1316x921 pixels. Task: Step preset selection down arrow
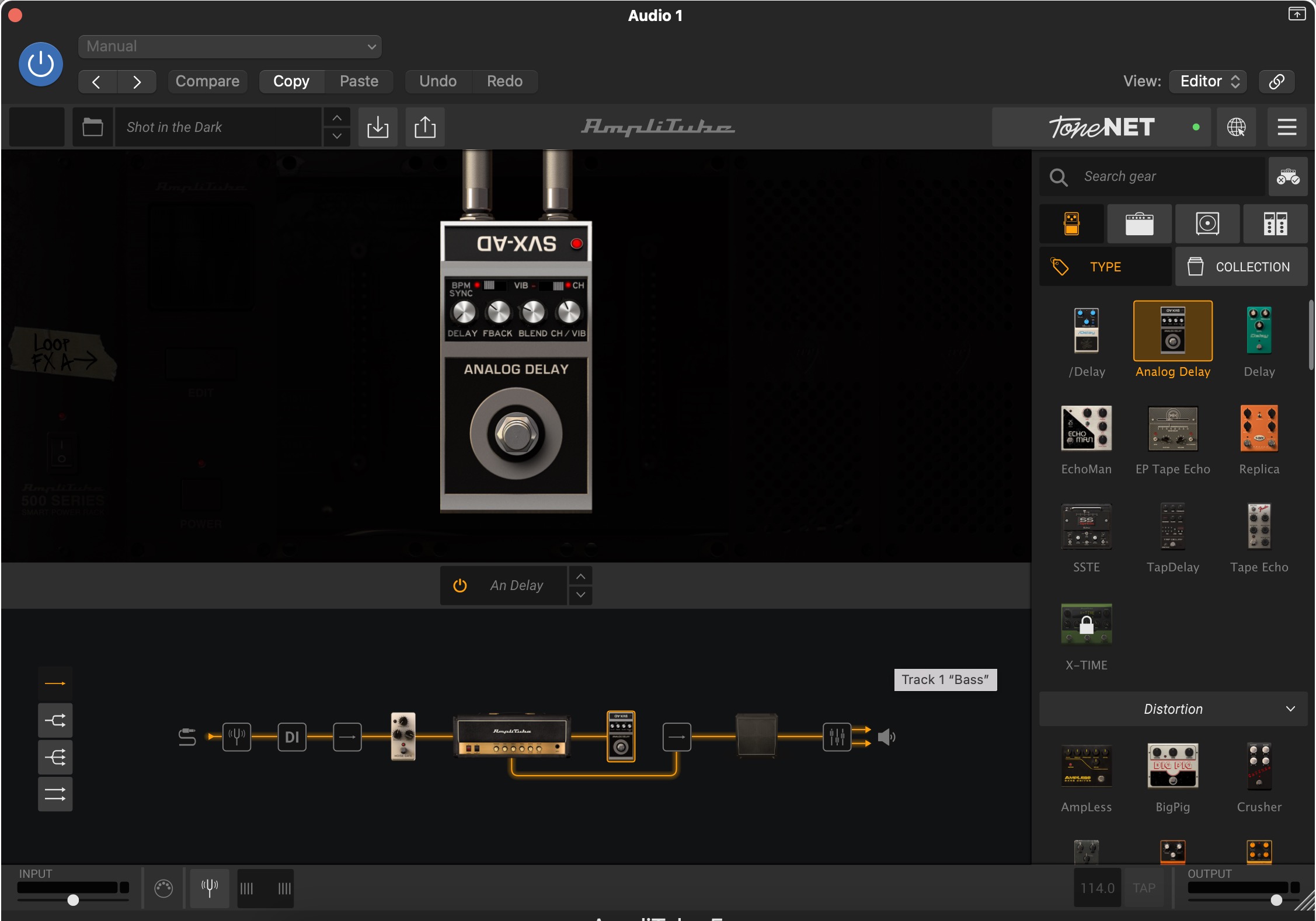pos(337,137)
